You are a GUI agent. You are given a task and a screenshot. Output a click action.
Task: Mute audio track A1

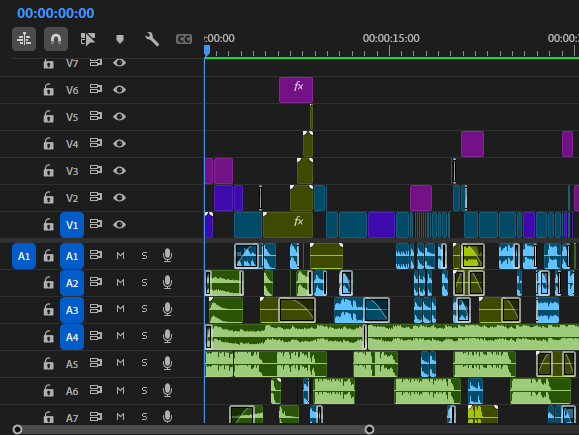(120, 256)
